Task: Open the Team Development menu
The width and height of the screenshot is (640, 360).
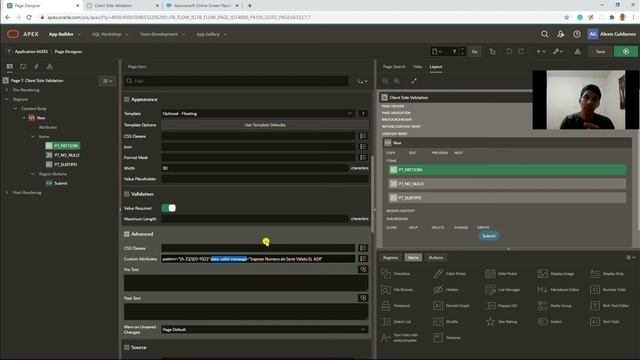Action: point(162,34)
